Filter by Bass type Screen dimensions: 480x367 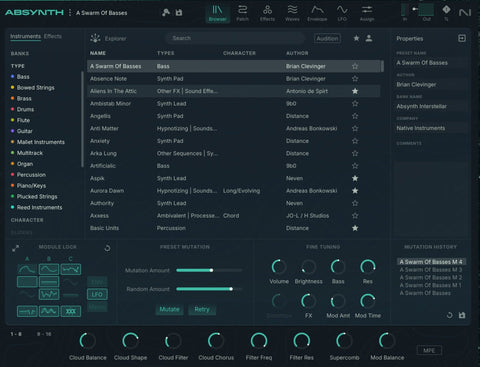point(23,77)
